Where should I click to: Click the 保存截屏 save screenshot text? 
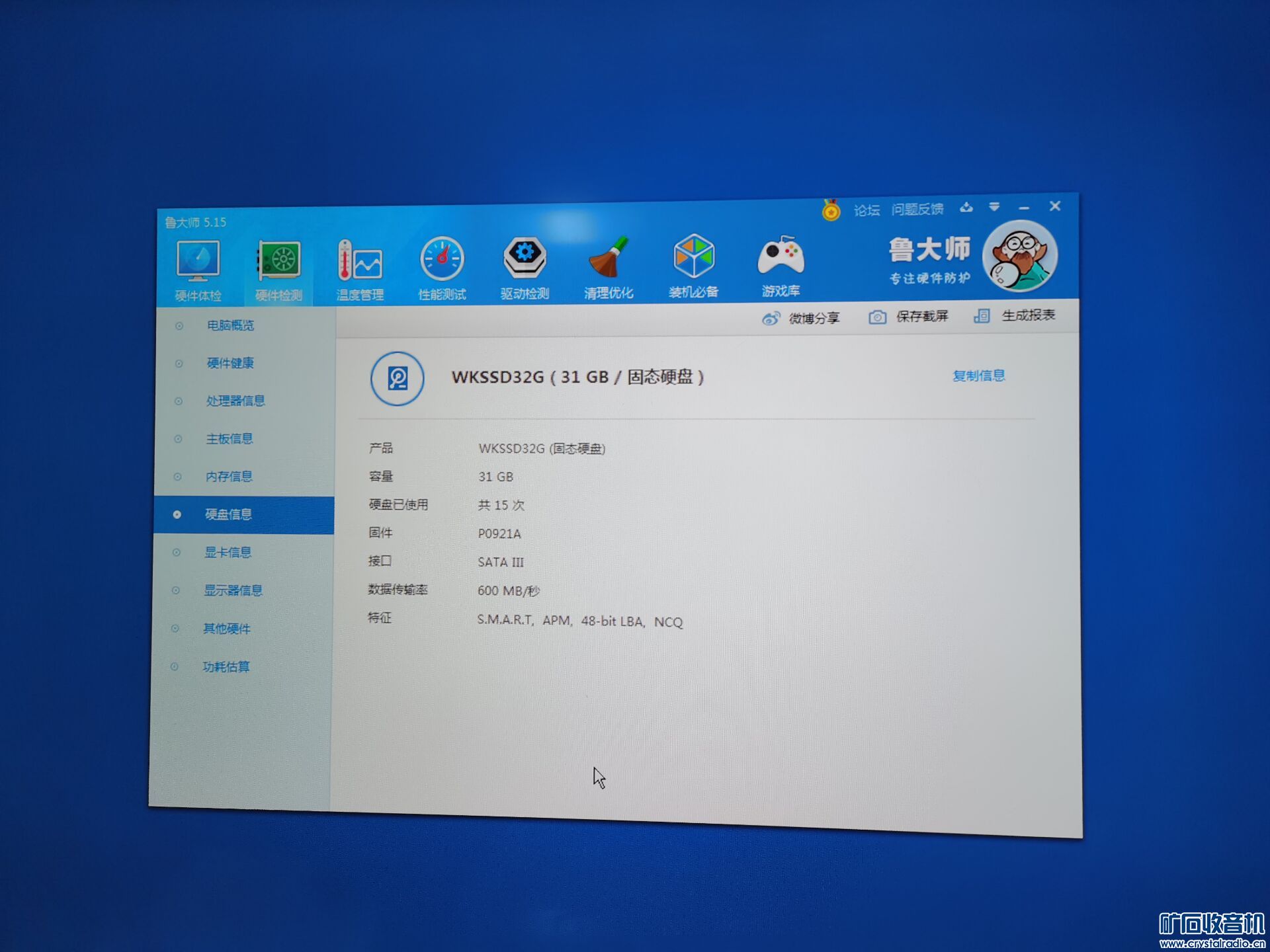pyautogui.click(x=922, y=316)
